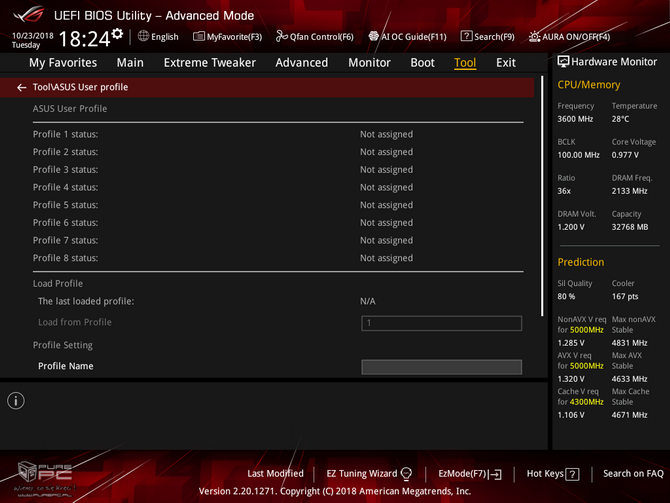Click the 4300MHz cache frequency text
670x503 pixels.
click(587, 402)
